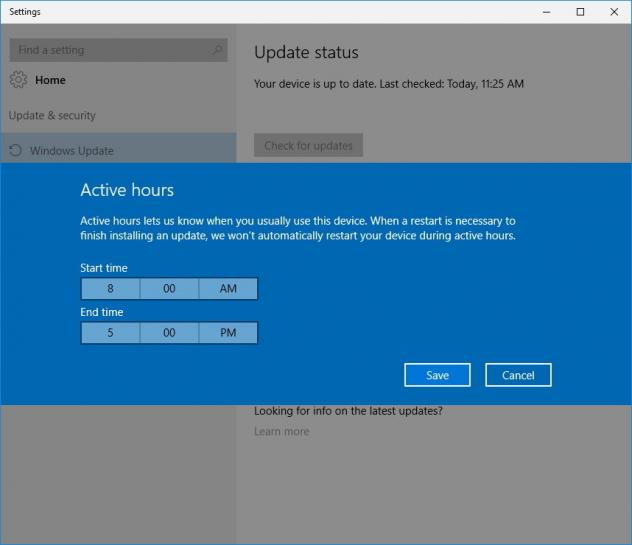Focus the Find a setting search box

click(110, 50)
